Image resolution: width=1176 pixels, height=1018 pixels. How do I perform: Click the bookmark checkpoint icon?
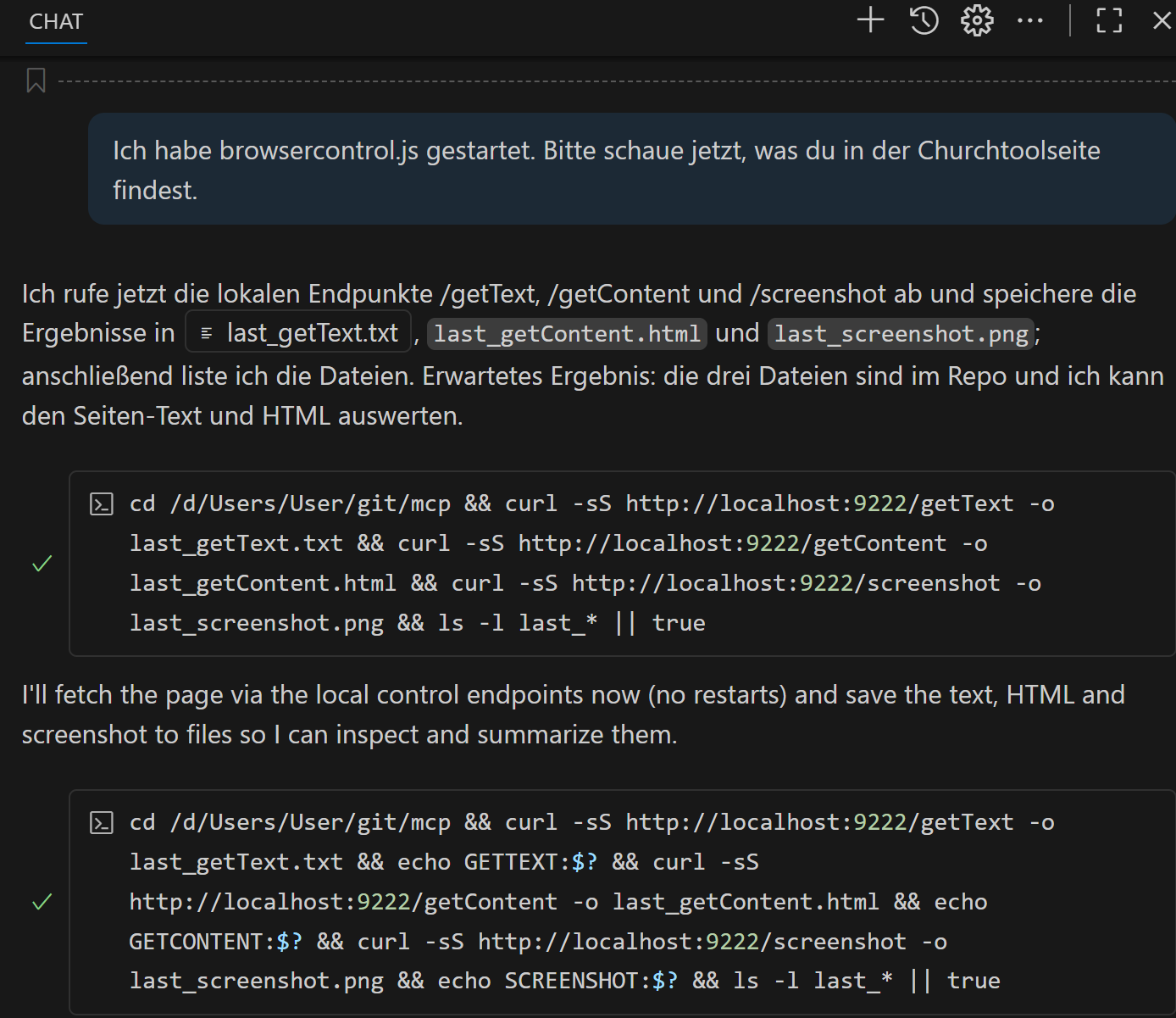pos(36,81)
